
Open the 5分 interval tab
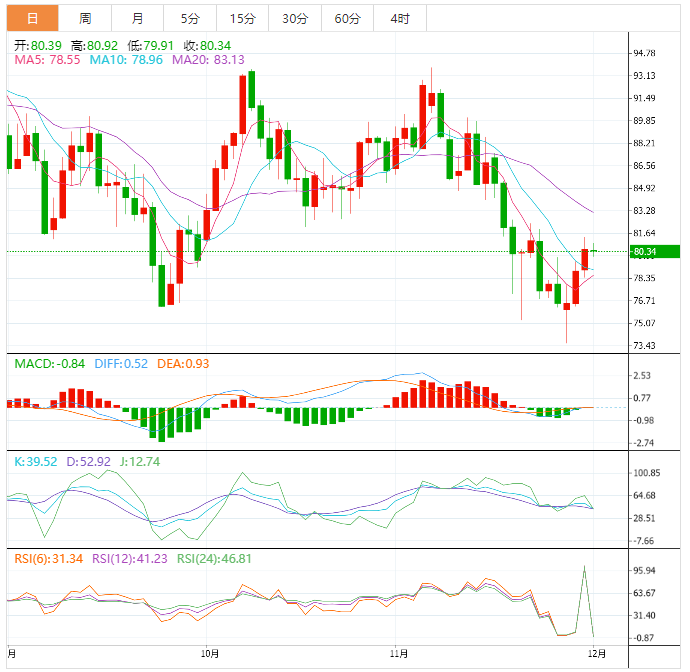pos(190,18)
